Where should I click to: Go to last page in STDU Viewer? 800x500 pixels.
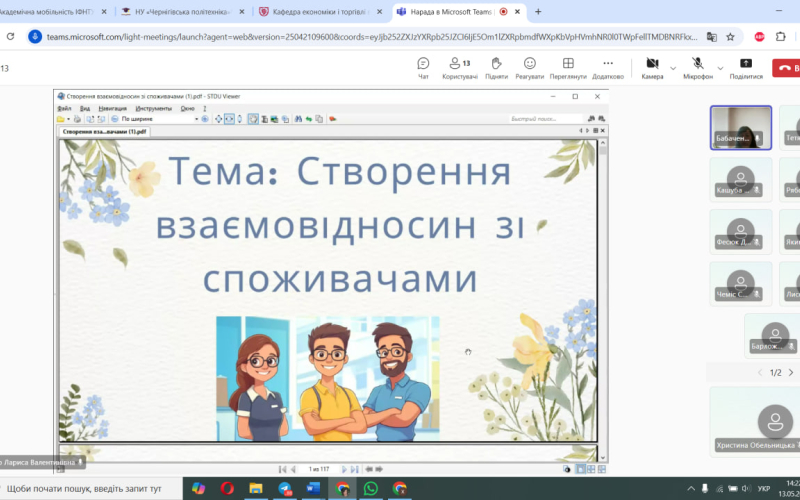coord(355,469)
